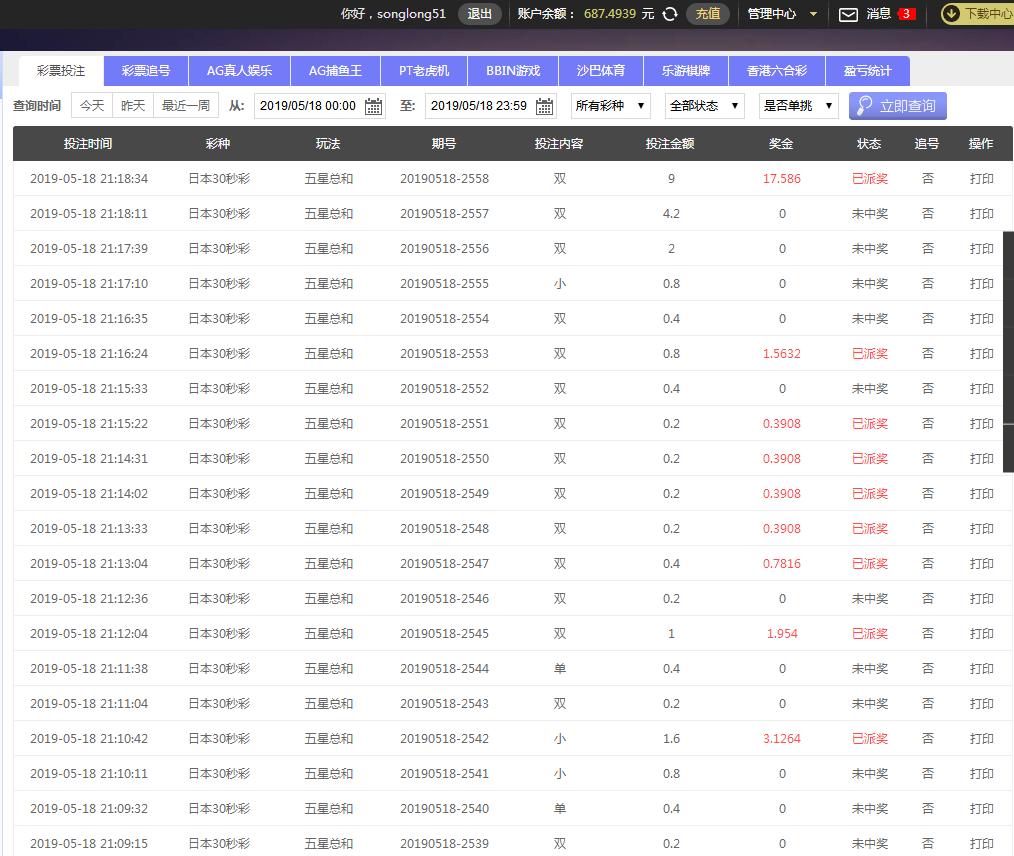Select the 今天 time range option
The height and width of the screenshot is (856, 1014).
91,106
